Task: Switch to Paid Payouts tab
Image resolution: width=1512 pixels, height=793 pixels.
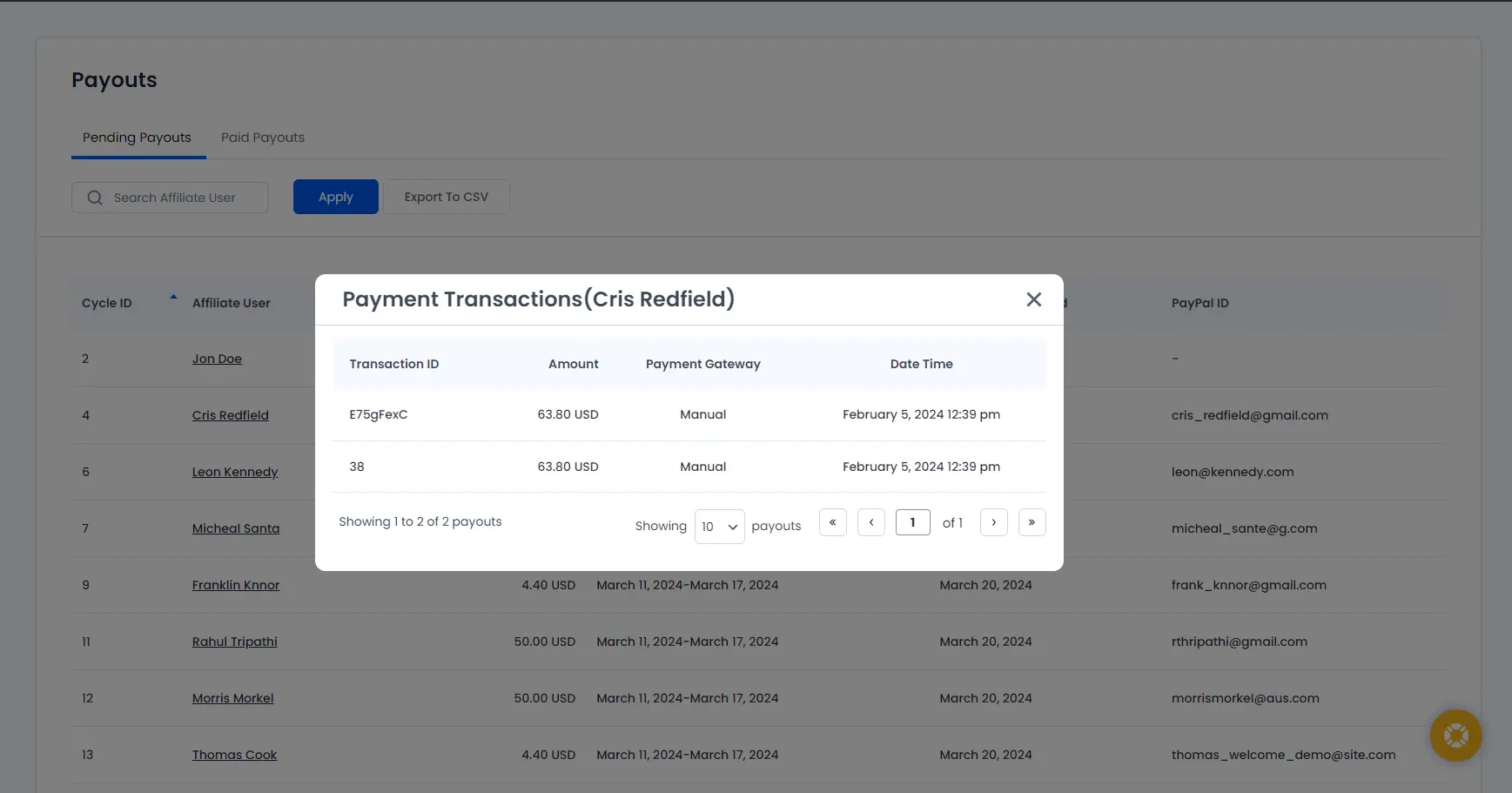Action: pyautogui.click(x=263, y=138)
